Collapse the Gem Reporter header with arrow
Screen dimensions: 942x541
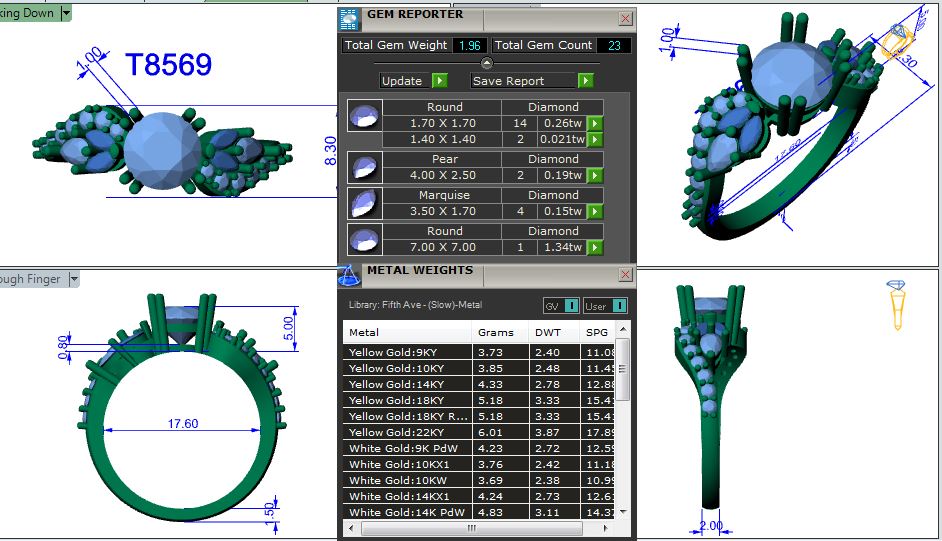[x=487, y=63]
